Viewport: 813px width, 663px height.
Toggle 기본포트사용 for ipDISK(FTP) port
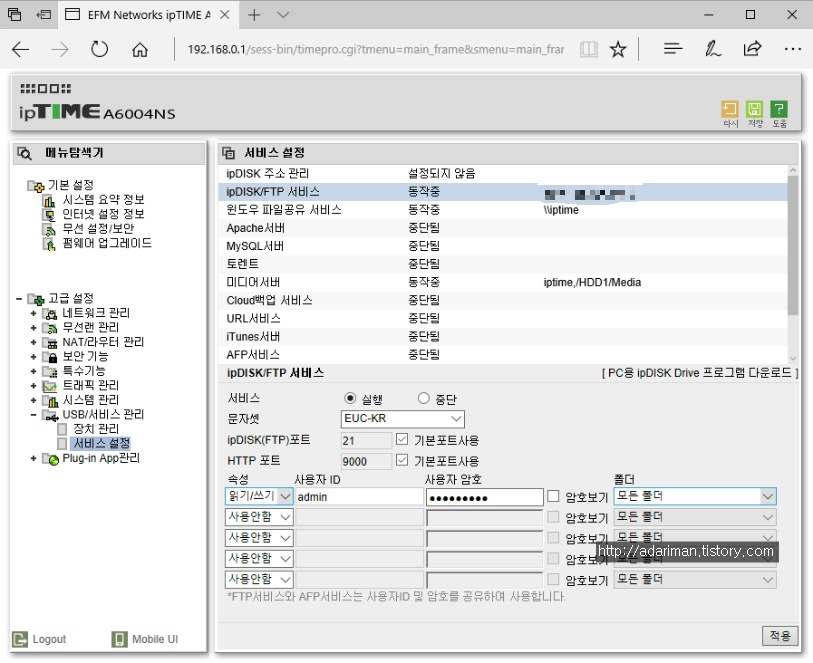(402, 440)
